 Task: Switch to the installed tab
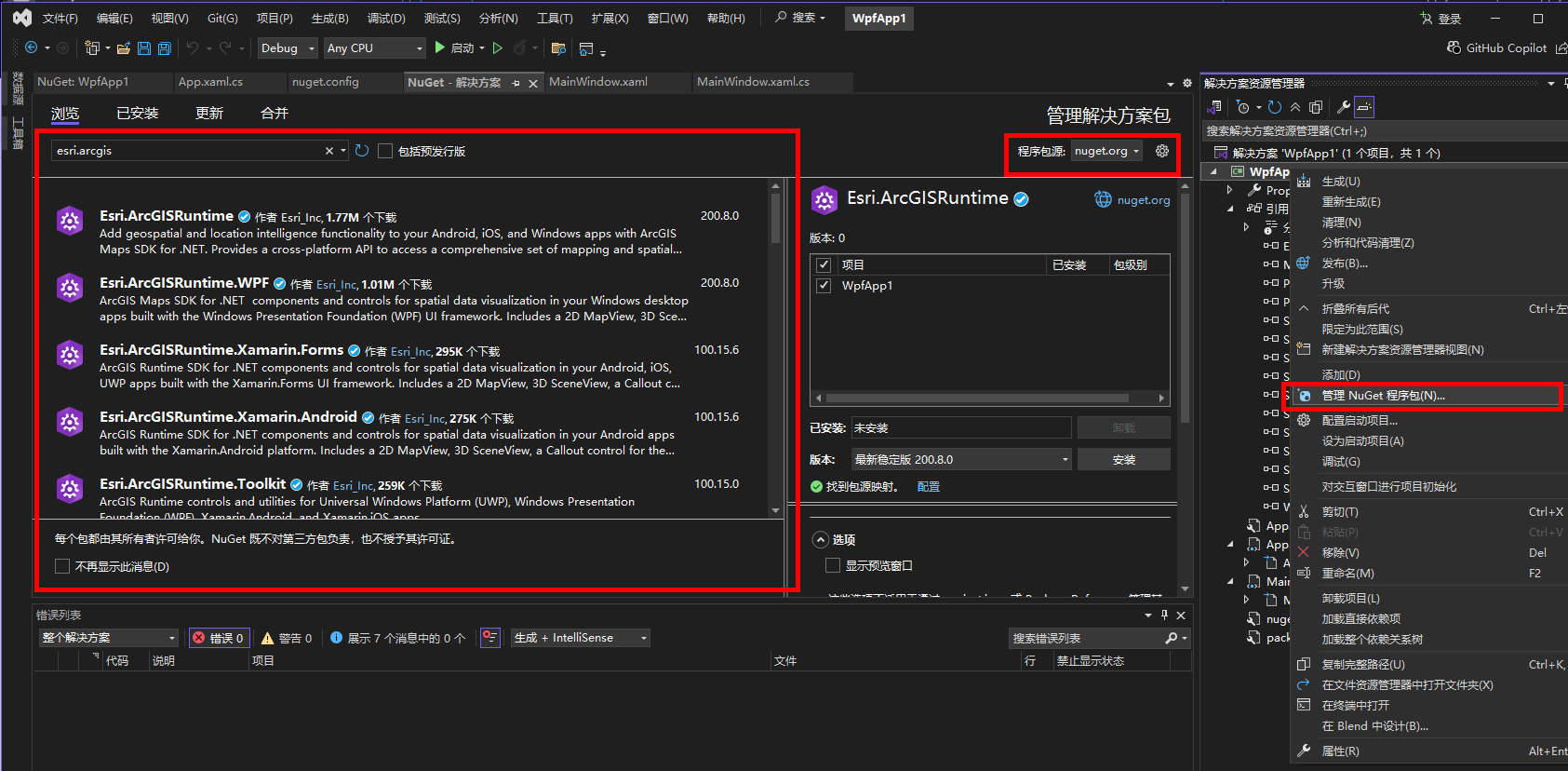137,114
